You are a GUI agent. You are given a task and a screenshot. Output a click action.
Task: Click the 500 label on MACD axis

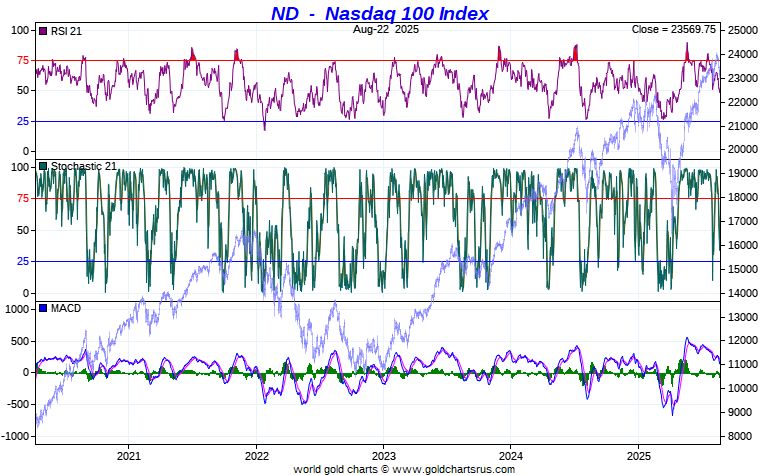20,342
